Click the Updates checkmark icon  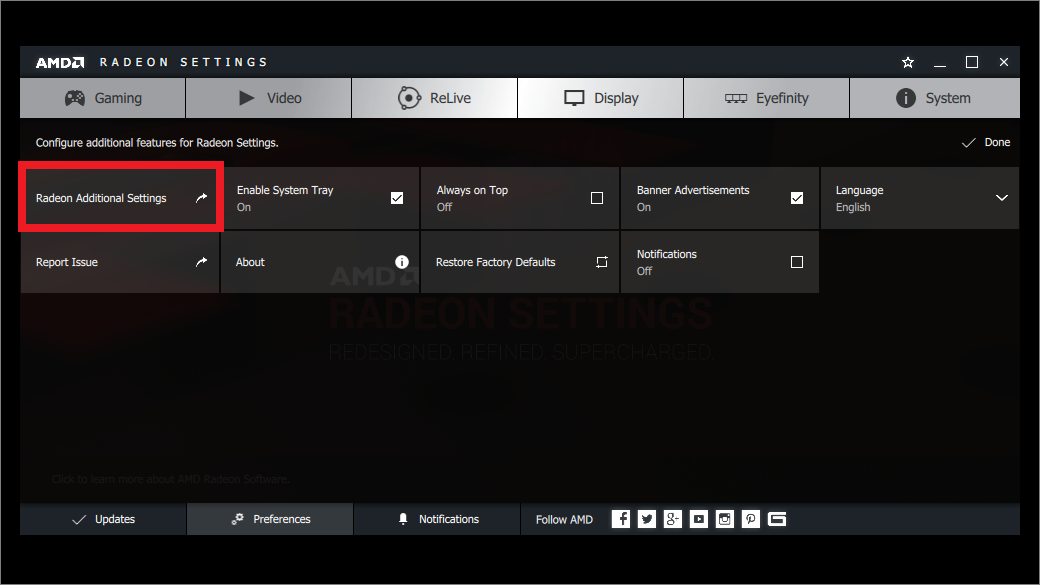(79, 519)
